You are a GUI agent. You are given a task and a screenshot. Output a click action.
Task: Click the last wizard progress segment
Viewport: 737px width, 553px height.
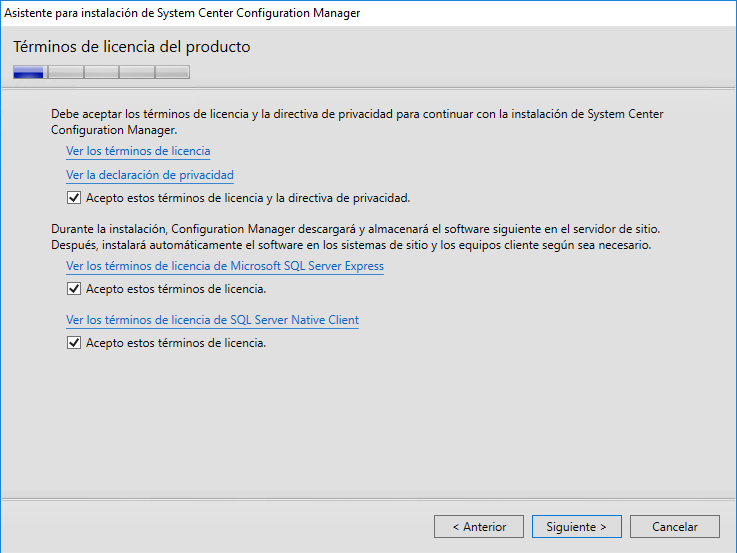pos(172,72)
